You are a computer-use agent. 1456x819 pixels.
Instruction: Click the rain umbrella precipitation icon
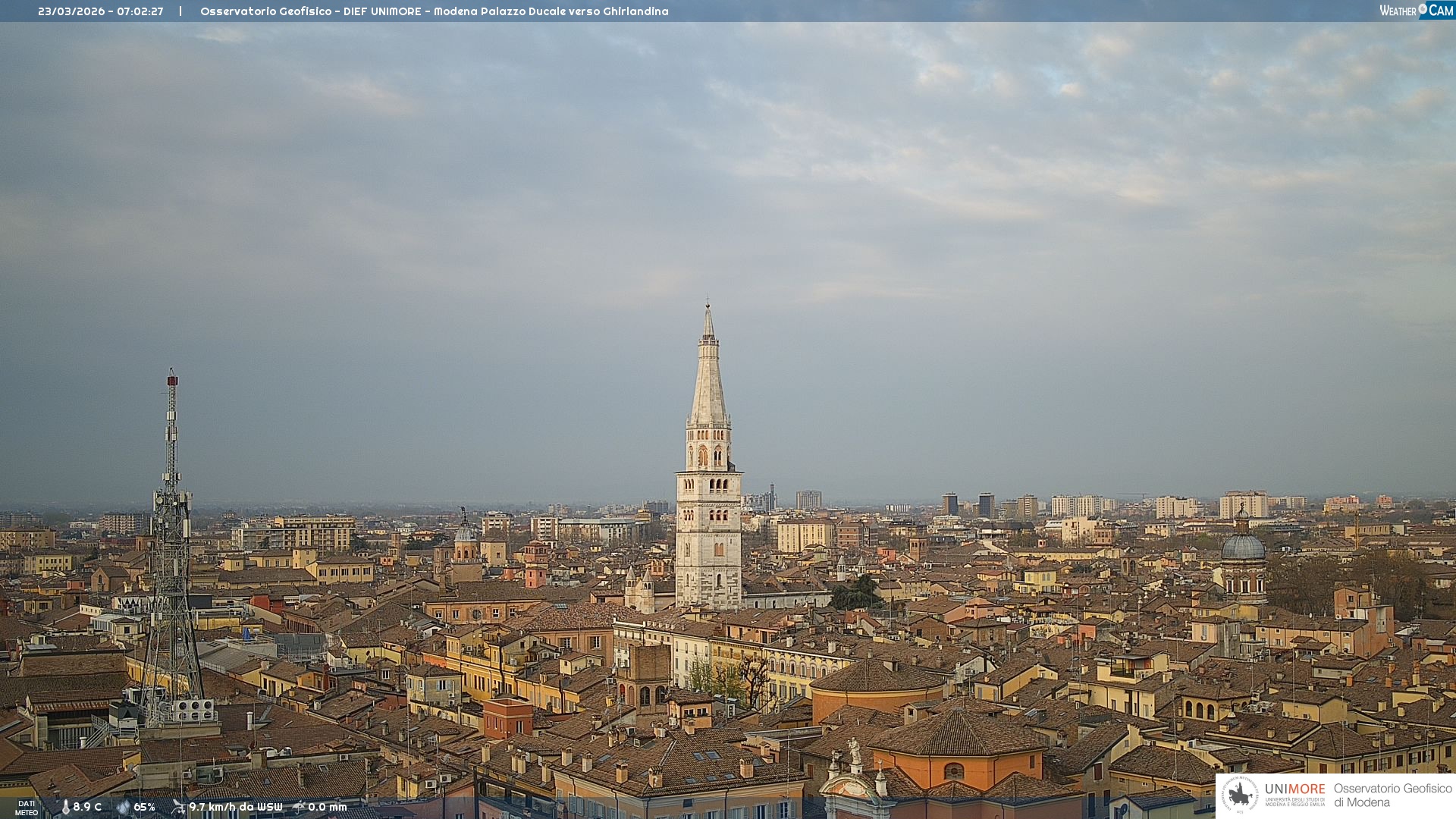298,807
